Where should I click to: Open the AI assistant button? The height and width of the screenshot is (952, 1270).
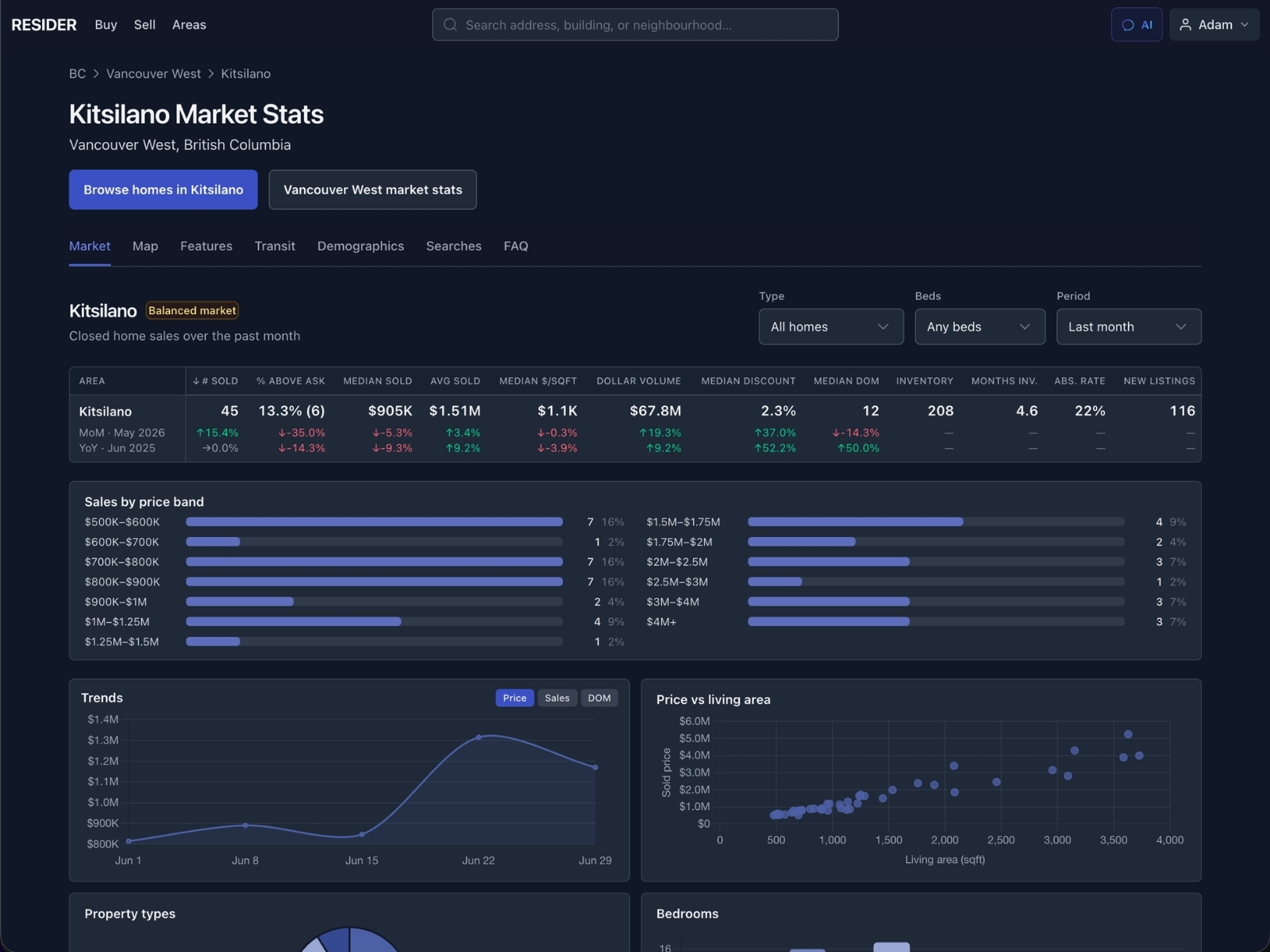click(x=1137, y=25)
